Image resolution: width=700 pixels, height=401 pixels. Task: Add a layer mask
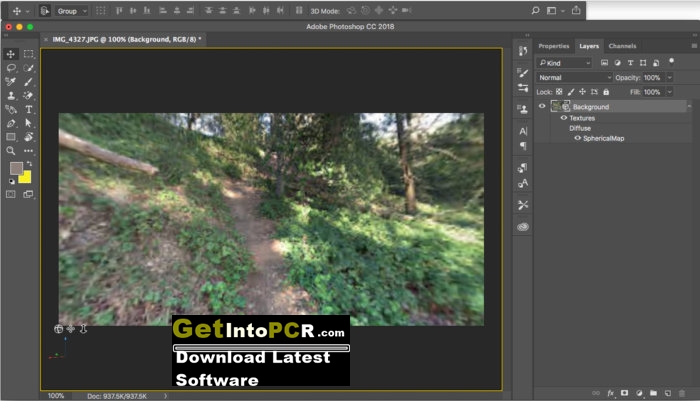tap(625, 393)
